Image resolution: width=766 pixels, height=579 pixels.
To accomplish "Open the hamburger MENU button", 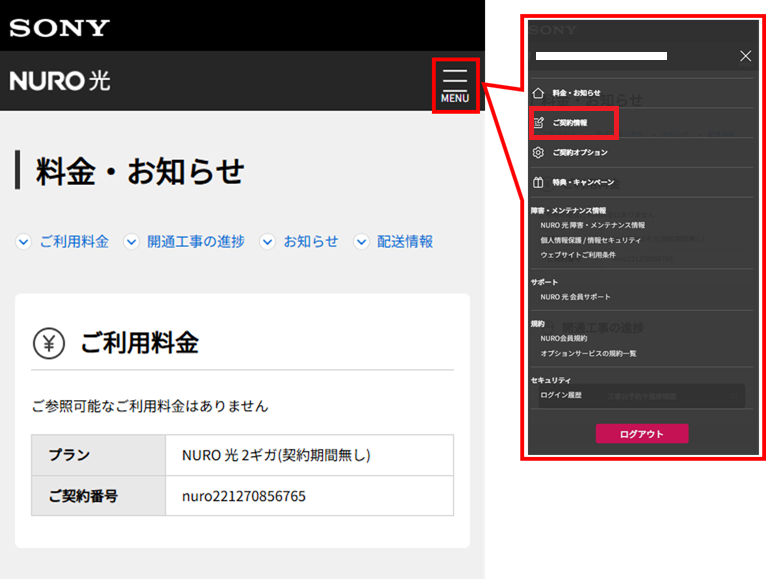I will [x=455, y=86].
